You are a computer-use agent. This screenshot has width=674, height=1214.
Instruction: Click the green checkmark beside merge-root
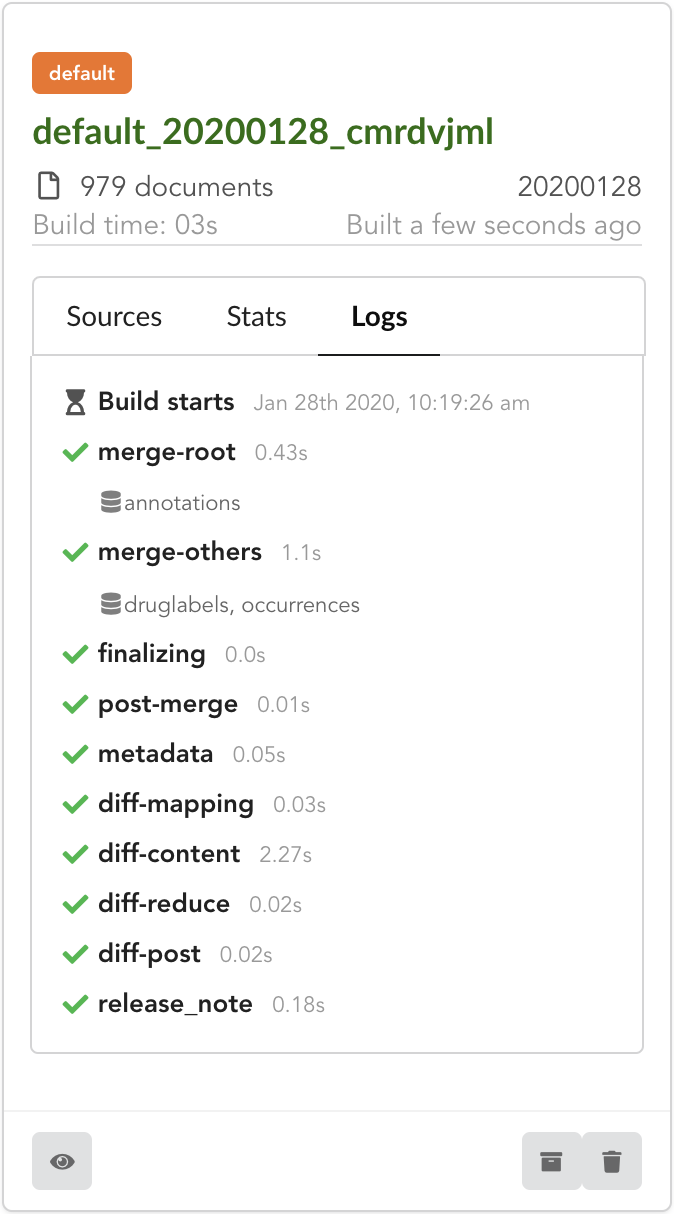click(x=75, y=452)
